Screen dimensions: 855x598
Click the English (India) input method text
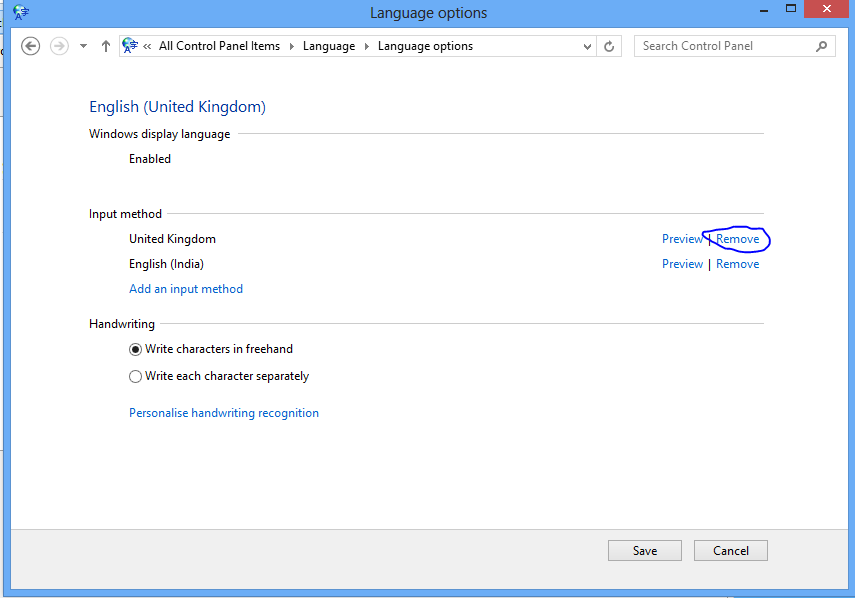pyautogui.click(x=166, y=264)
